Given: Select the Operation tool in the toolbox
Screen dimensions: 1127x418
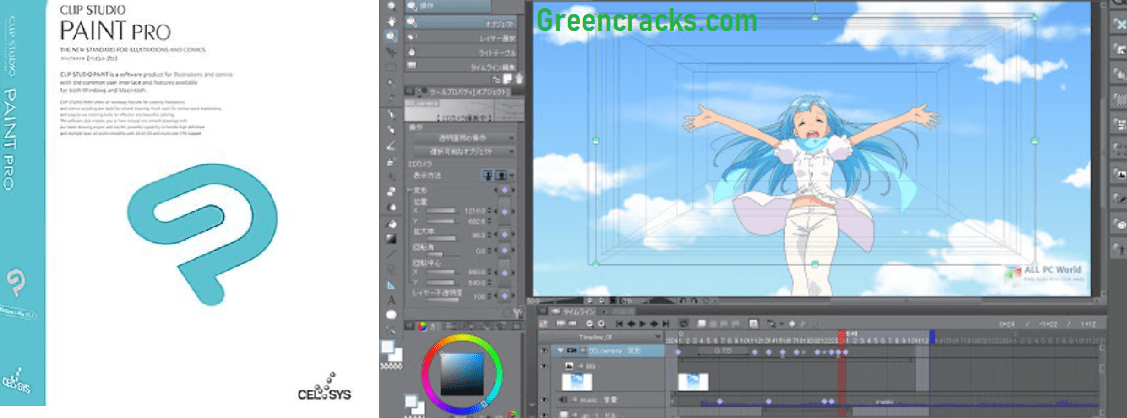Looking at the screenshot, I should tap(391, 36).
